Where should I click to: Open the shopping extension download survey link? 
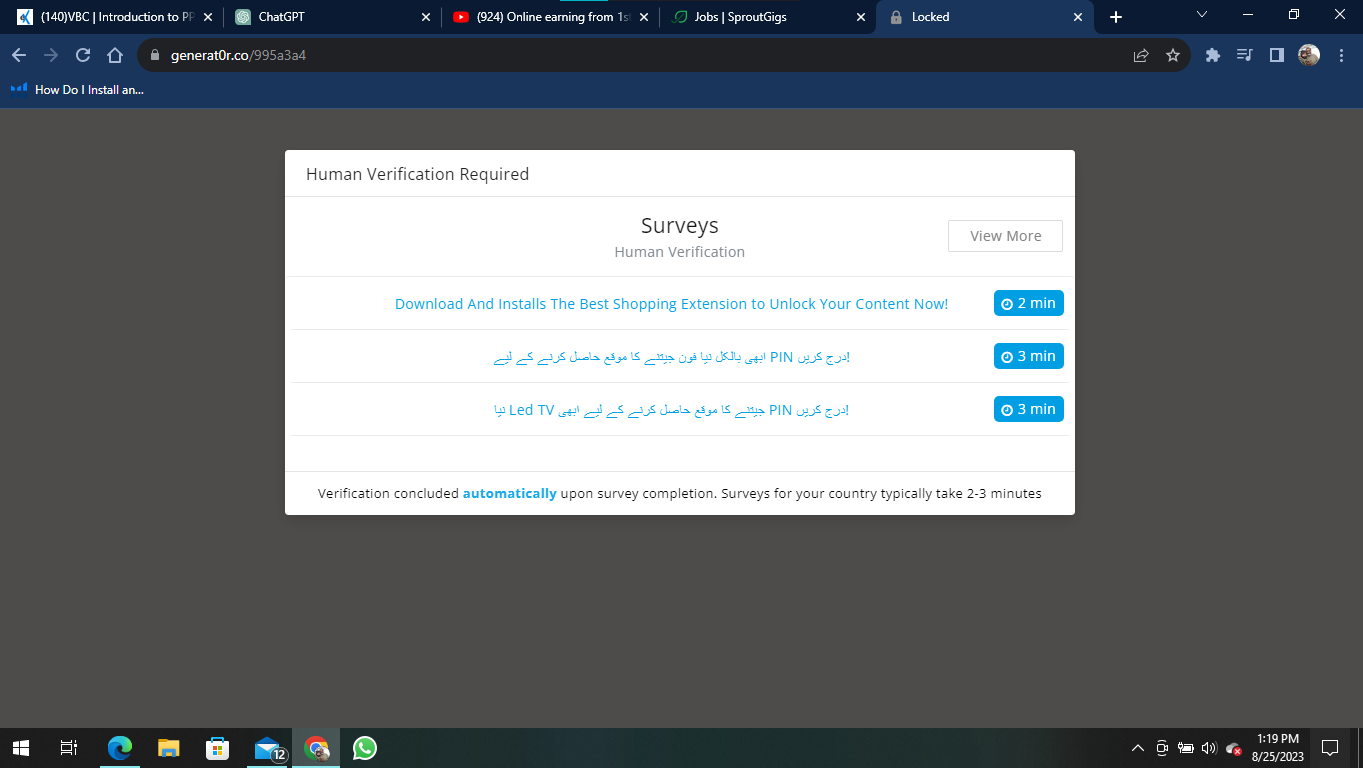(671, 304)
